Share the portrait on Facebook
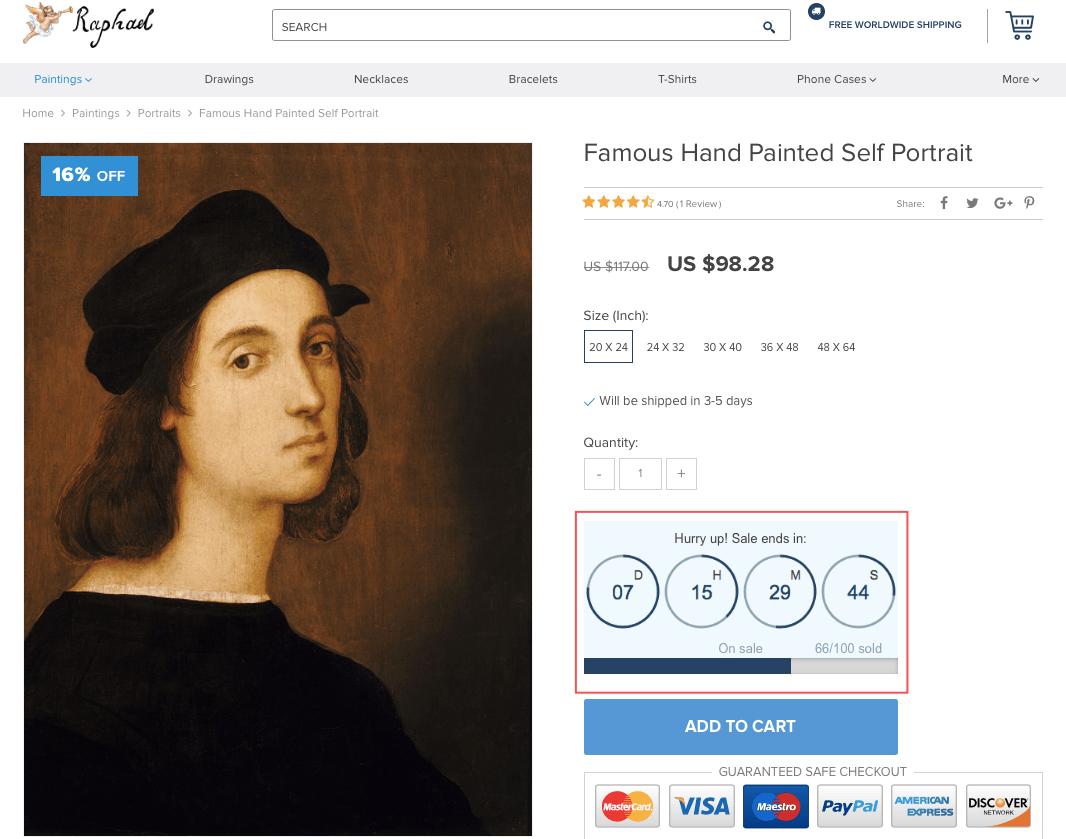 [x=943, y=203]
